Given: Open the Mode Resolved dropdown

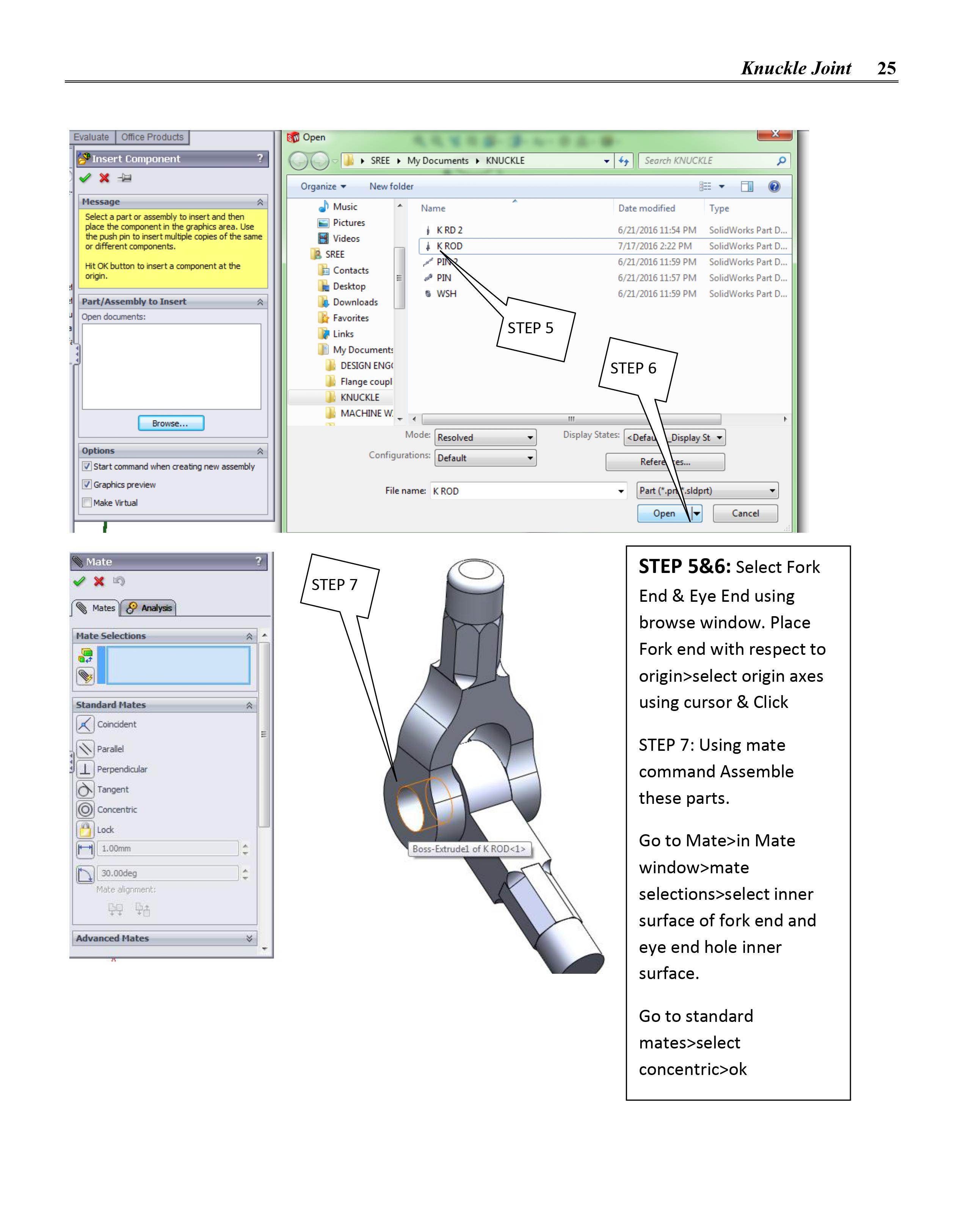Looking at the screenshot, I should click(x=486, y=438).
